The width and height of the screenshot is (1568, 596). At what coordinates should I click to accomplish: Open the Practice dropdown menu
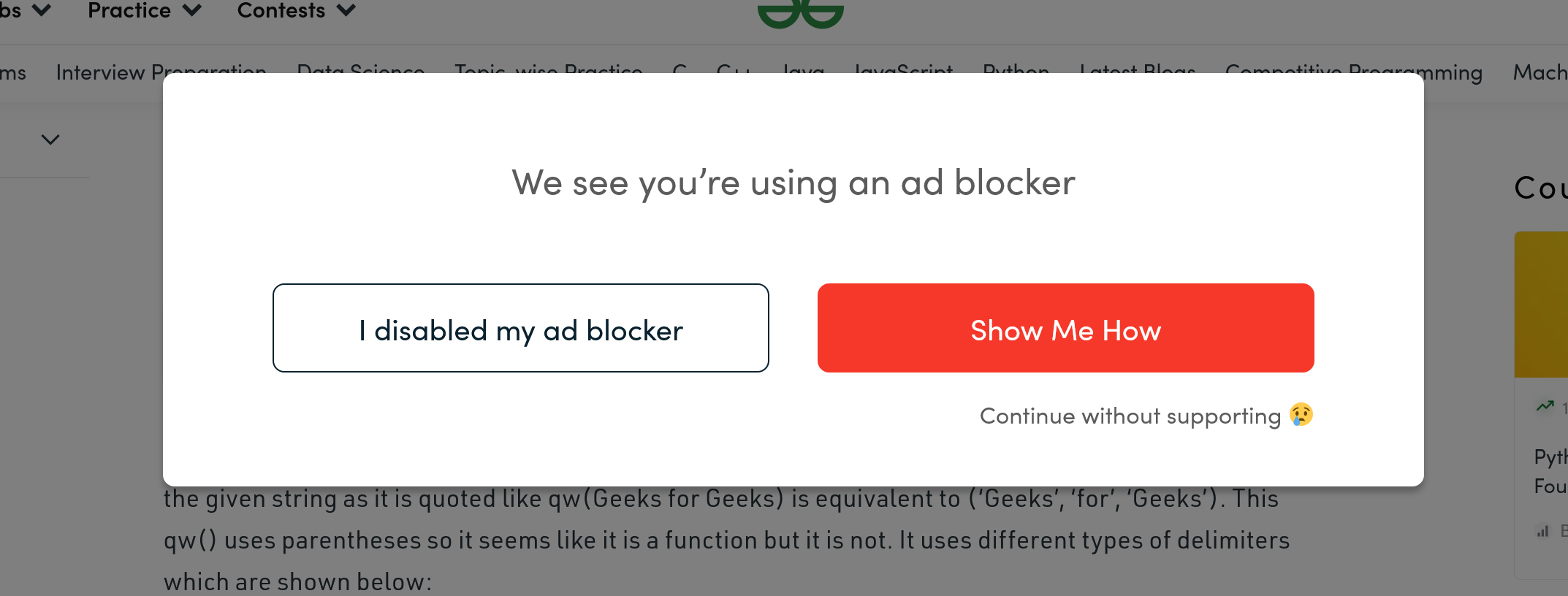click(143, 11)
